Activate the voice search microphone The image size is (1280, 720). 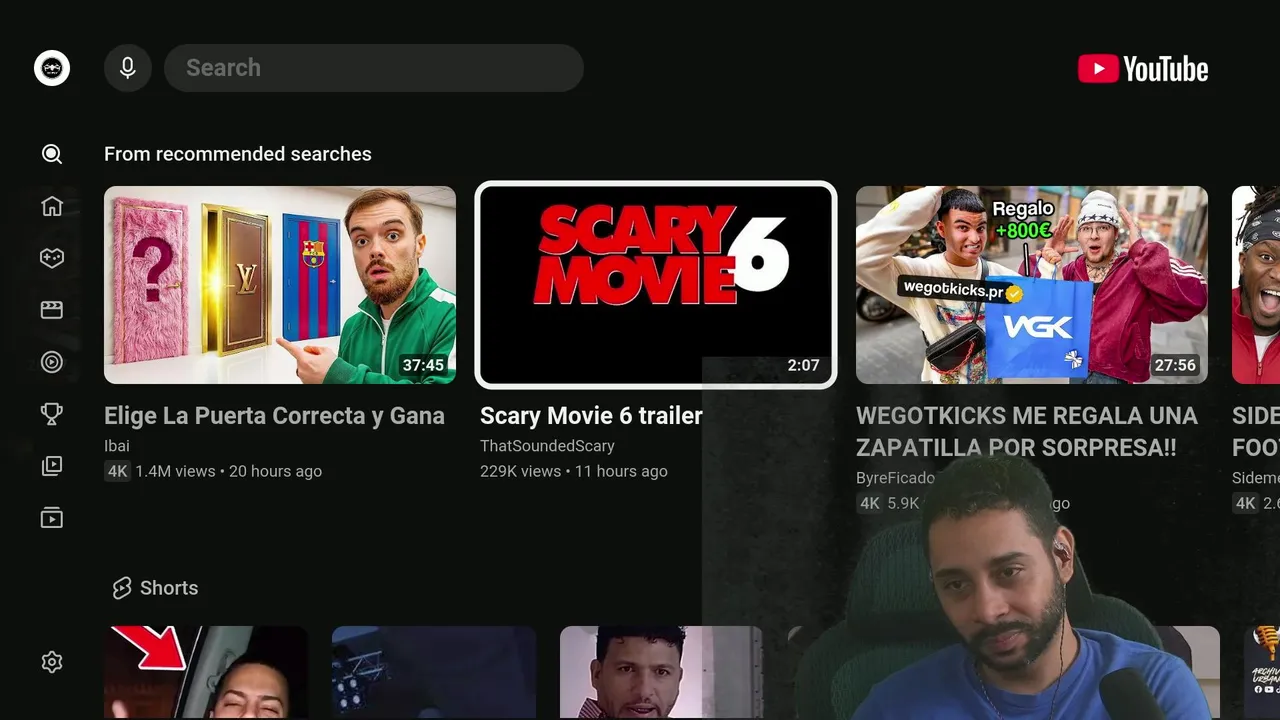click(x=128, y=68)
